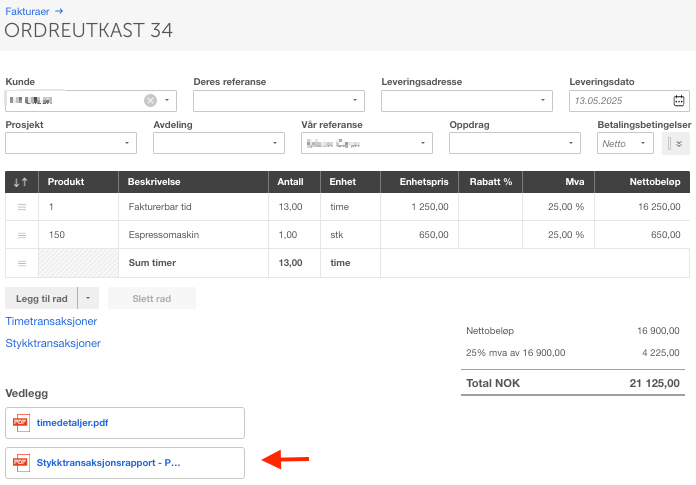The width and height of the screenshot is (696, 485).
Task: Open the Timetransaksjoner link
Action: pyautogui.click(x=51, y=321)
